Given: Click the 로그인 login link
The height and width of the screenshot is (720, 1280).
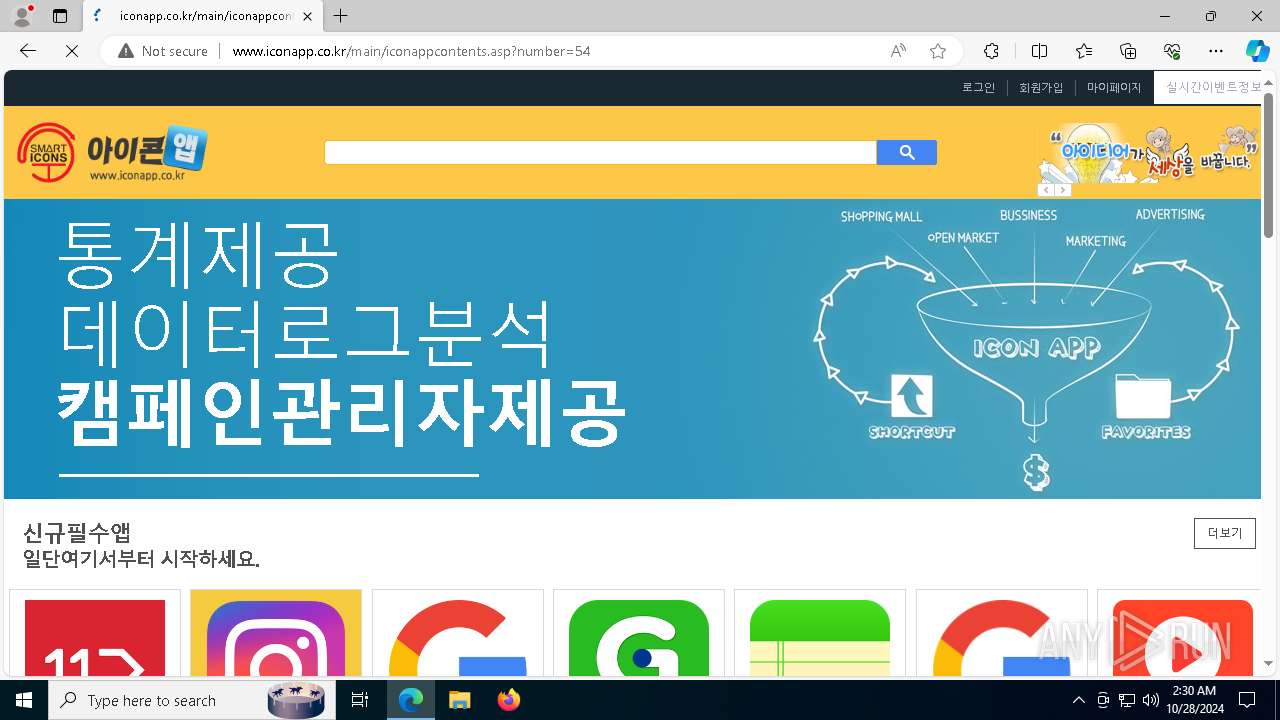Looking at the screenshot, I should (x=979, y=88).
